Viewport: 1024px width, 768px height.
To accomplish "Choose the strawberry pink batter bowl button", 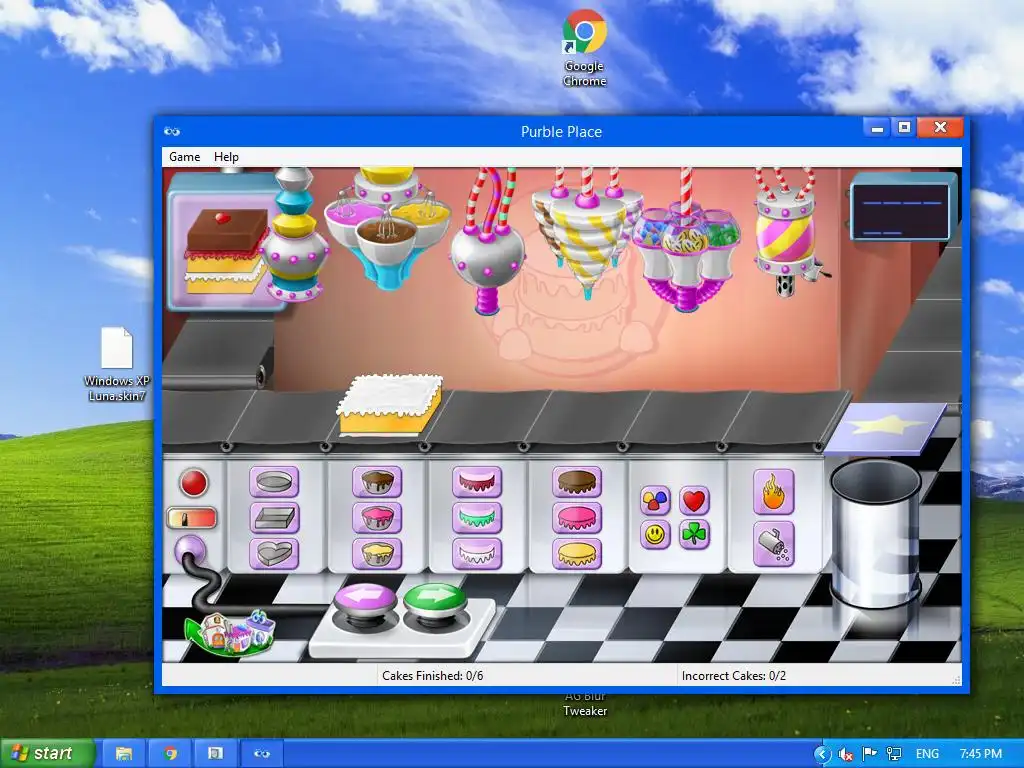I will pyautogui.click(x=377, y=518).
